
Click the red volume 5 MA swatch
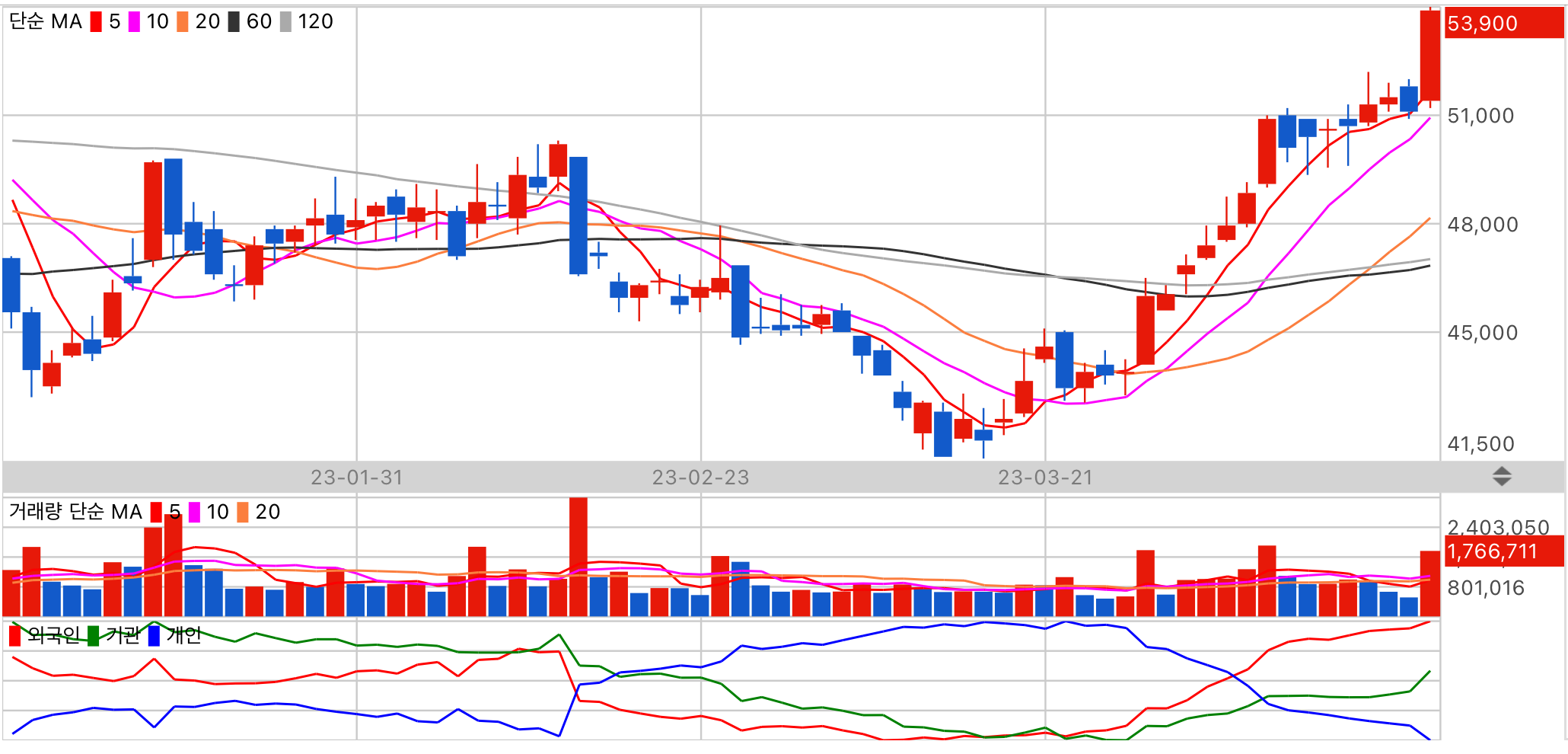pos(156,512)
